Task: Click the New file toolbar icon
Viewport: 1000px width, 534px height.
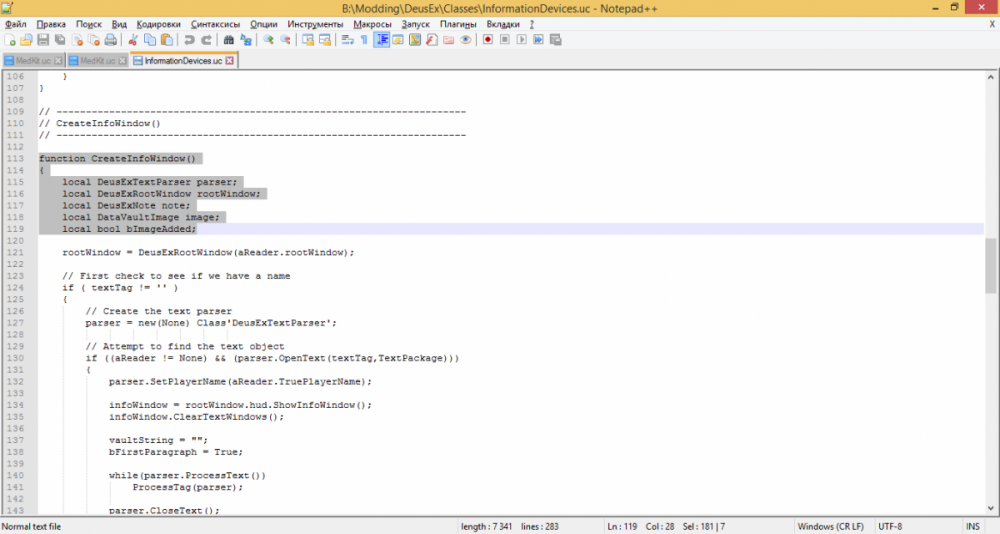Action: pos(10,40)
